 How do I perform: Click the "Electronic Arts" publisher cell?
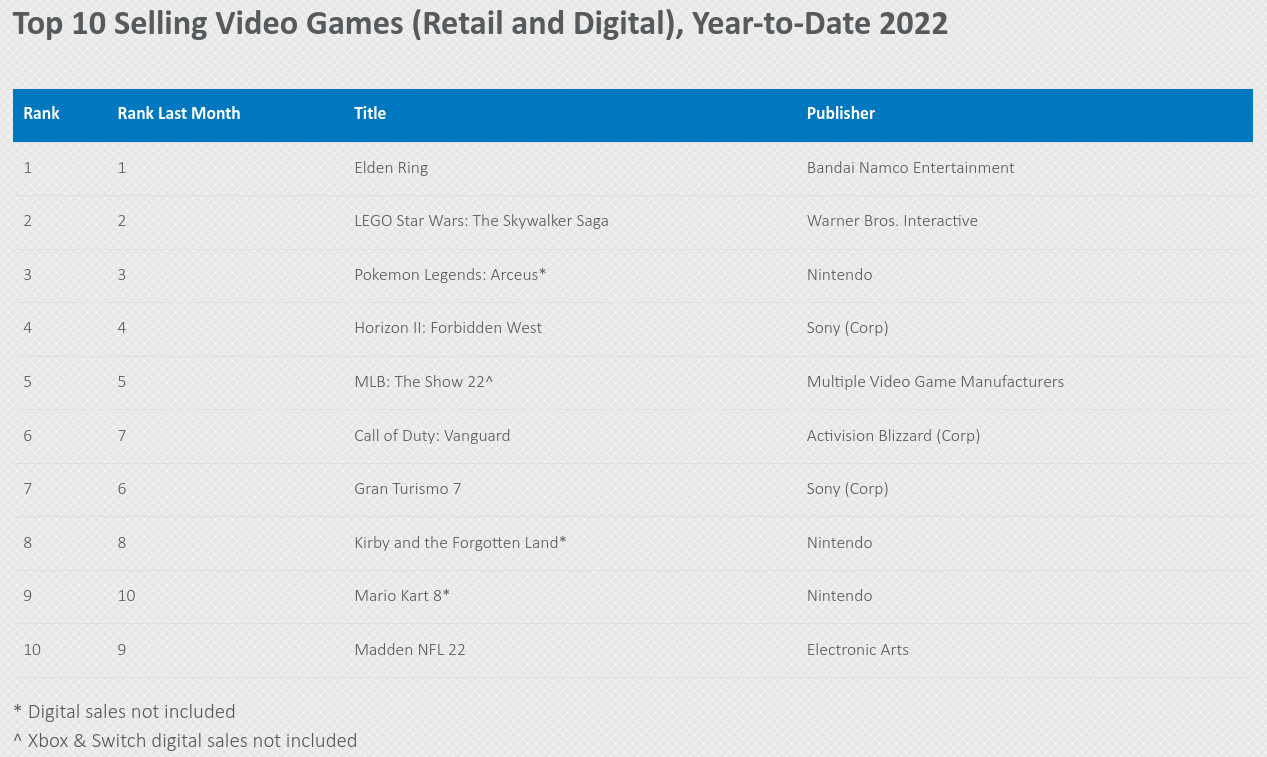(858, 650)
